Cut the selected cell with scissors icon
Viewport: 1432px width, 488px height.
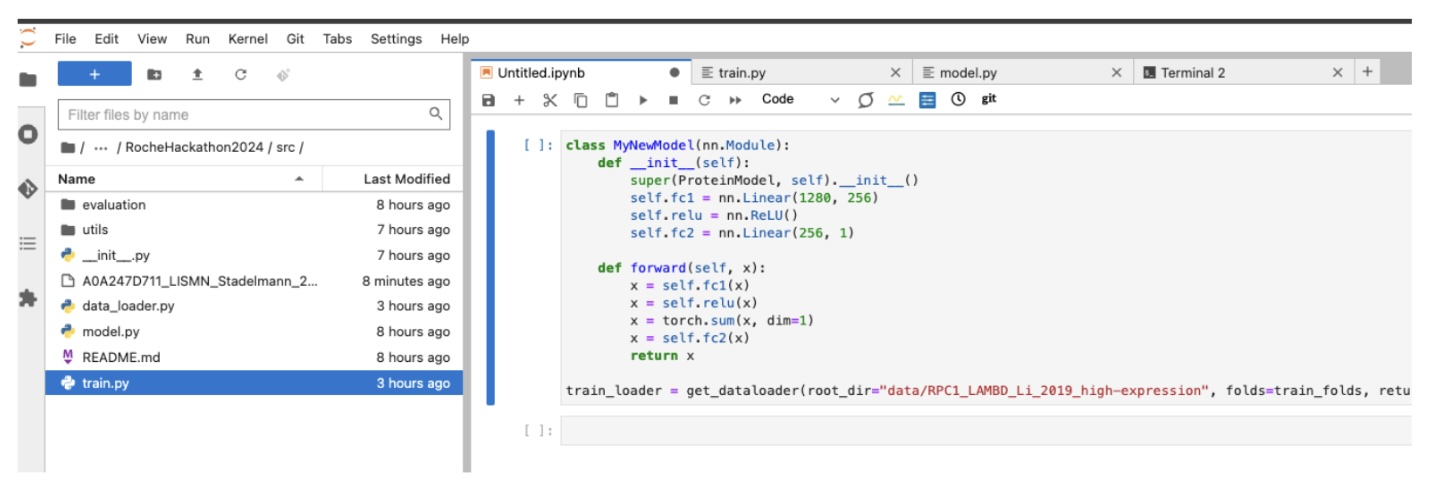click(x=549, y=100)
